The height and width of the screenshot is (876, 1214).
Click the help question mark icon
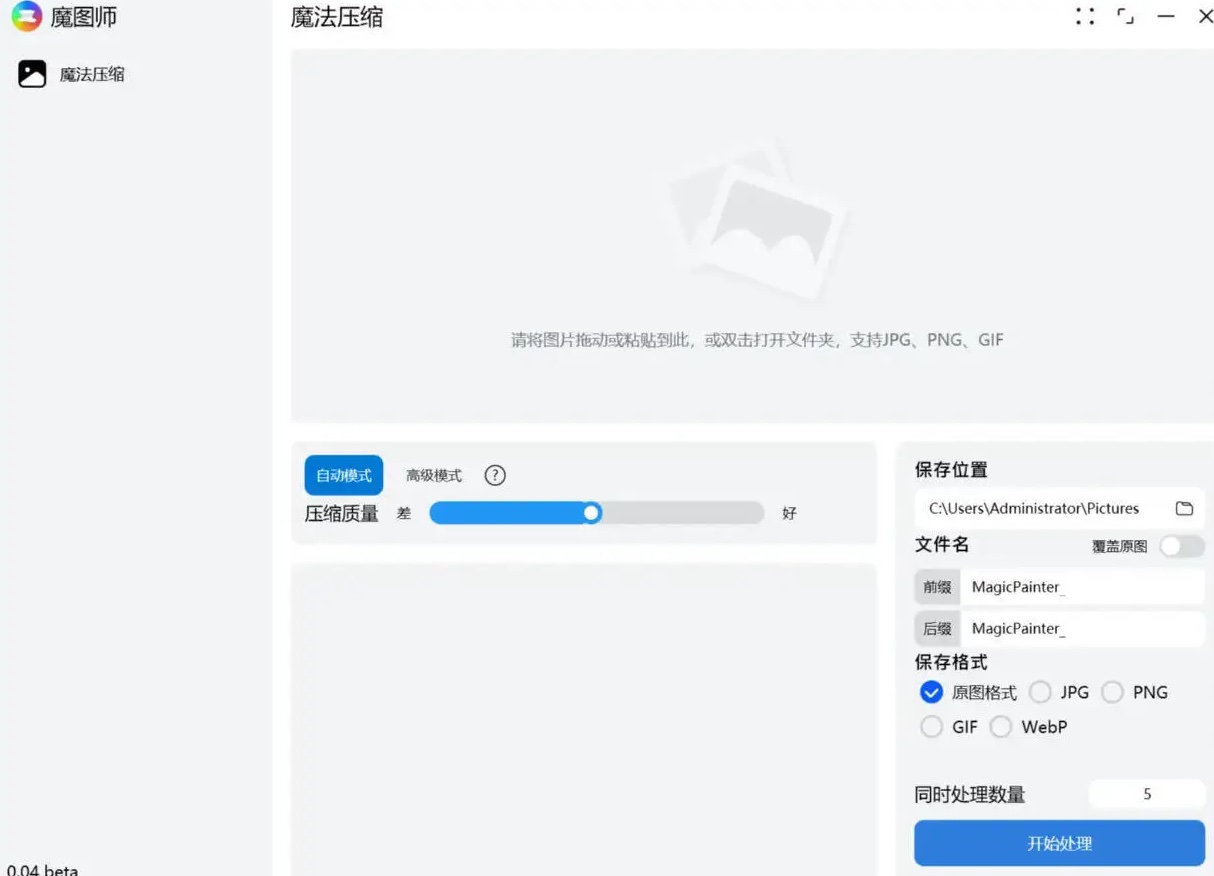pyautogui.click(x=495, y=475)
